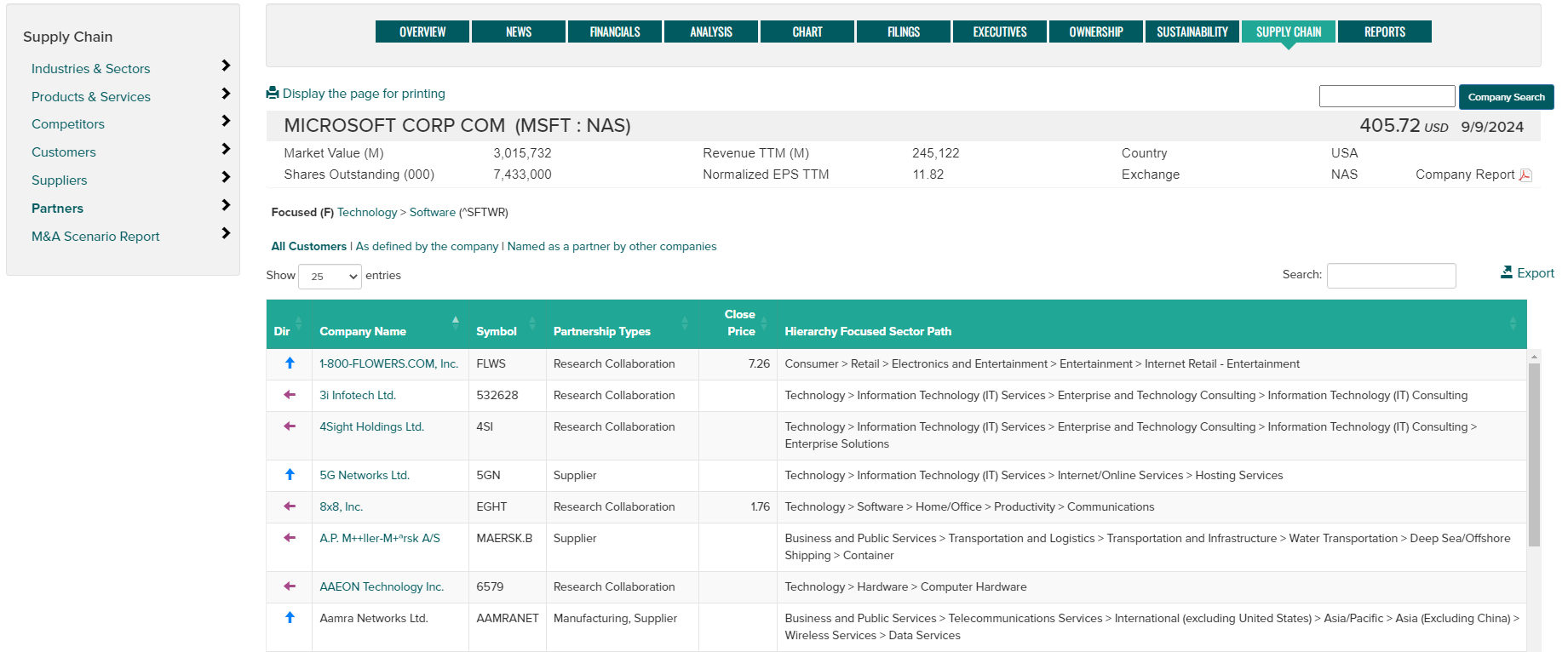Open Industries & Sectors in the sidebar
Viewport: 1568px width, 652px height.
coord(90,69)
